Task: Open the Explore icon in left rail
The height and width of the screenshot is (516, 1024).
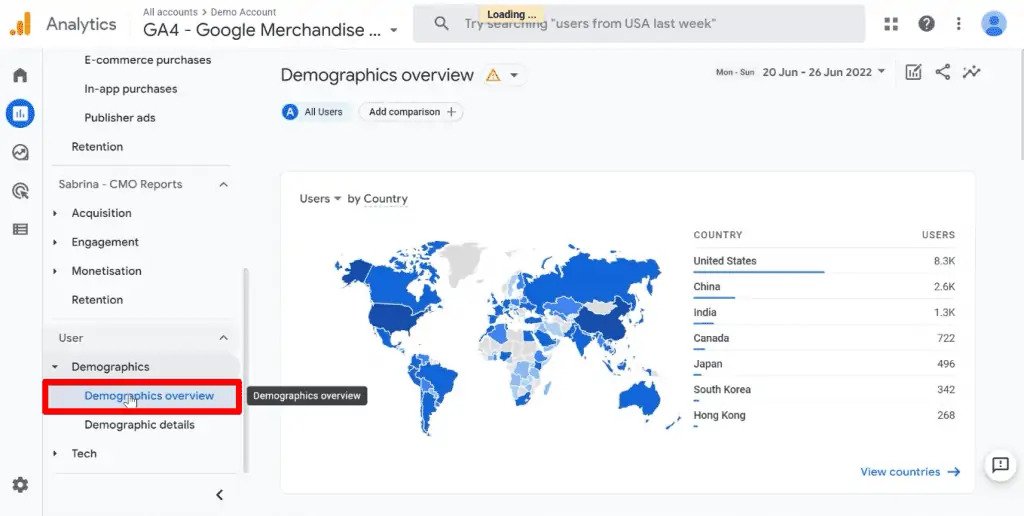Action: click(x=20, y=152)
